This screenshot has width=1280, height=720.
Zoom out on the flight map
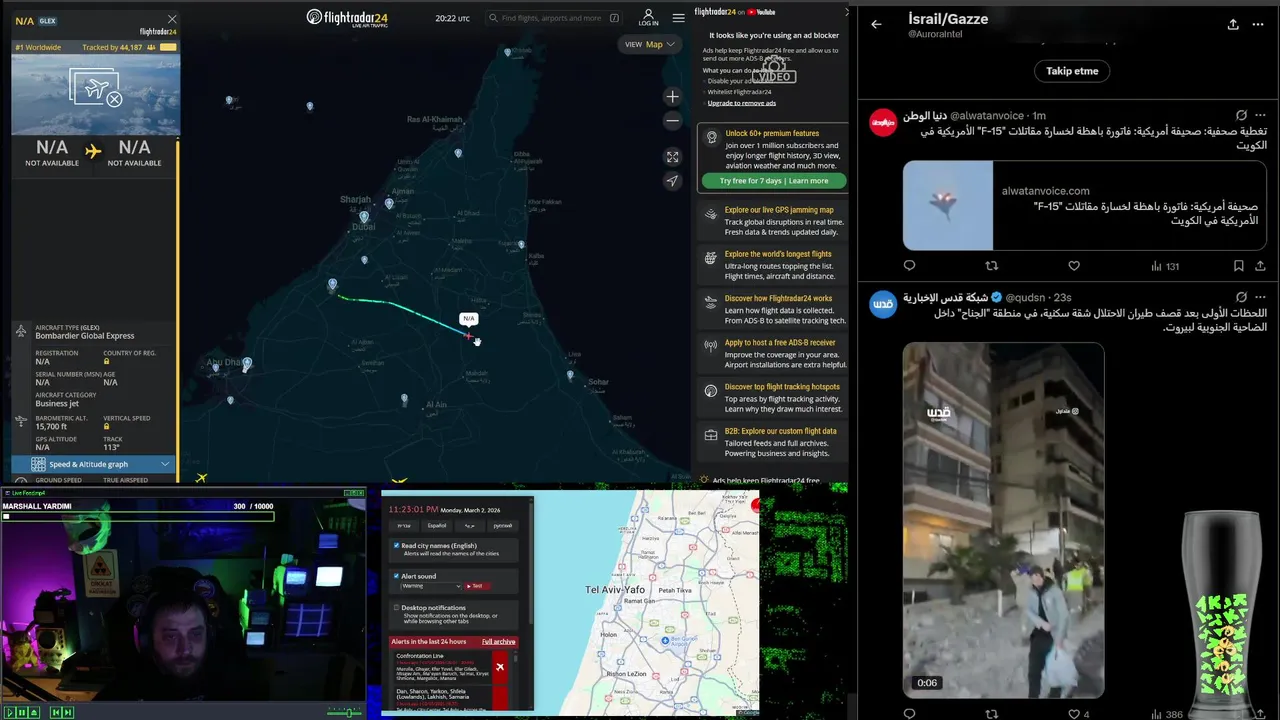(672, 120)
